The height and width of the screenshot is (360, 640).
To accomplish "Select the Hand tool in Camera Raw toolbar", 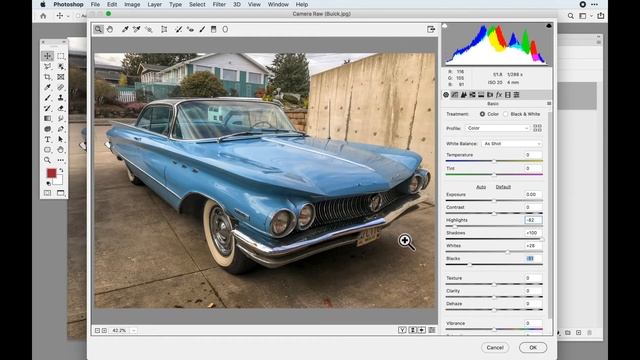I will [x=110, y=29].
